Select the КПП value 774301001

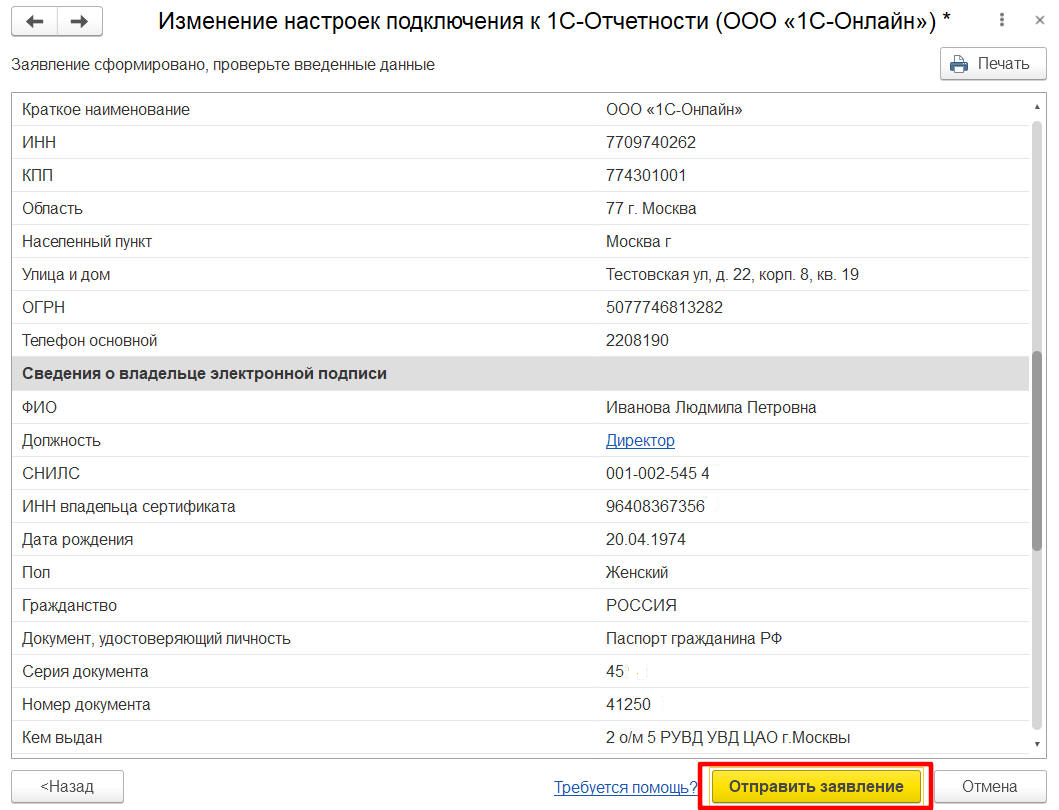click(x=646, y=176)
